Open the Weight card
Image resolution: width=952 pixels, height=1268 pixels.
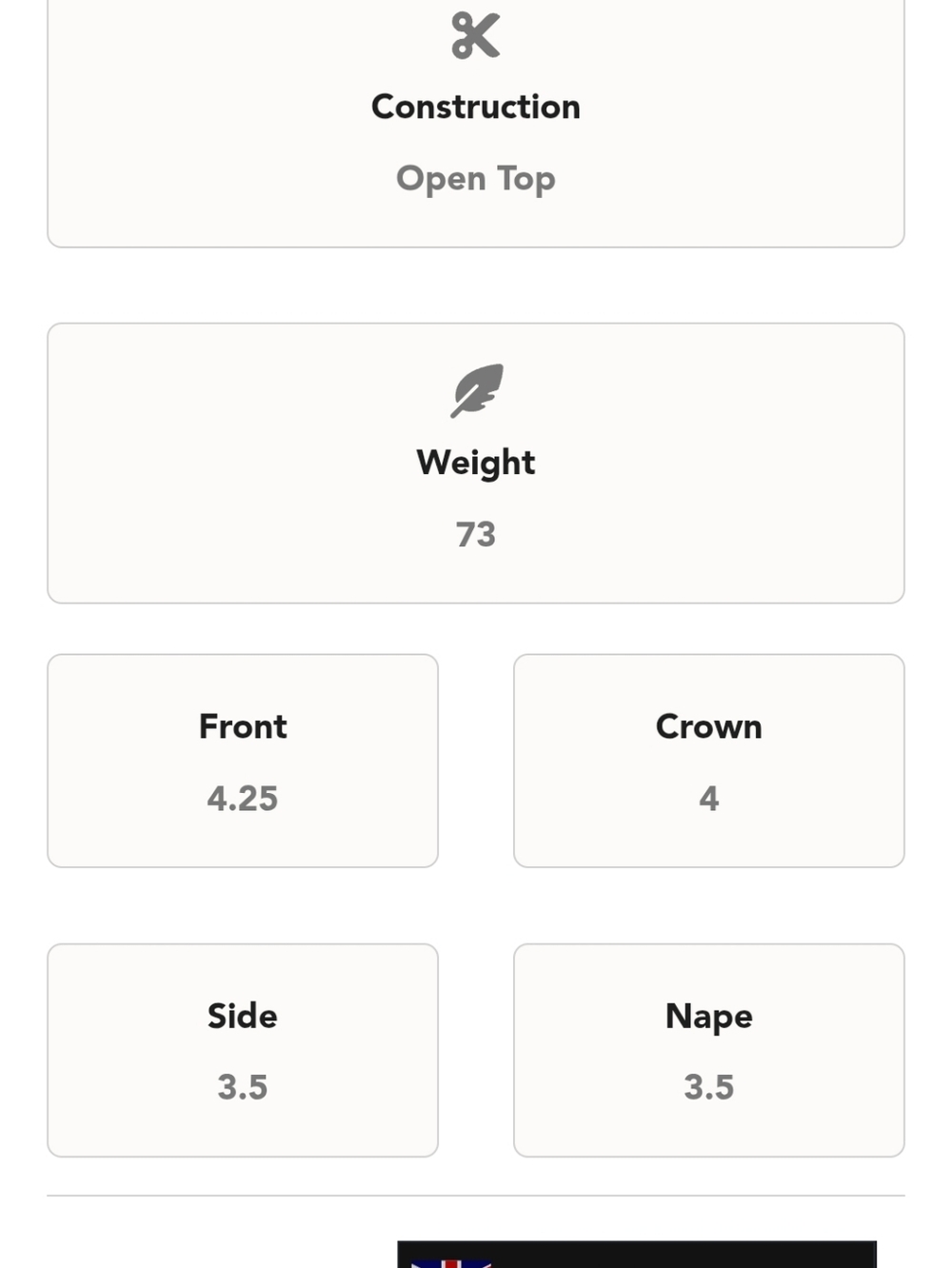point(476,463)
